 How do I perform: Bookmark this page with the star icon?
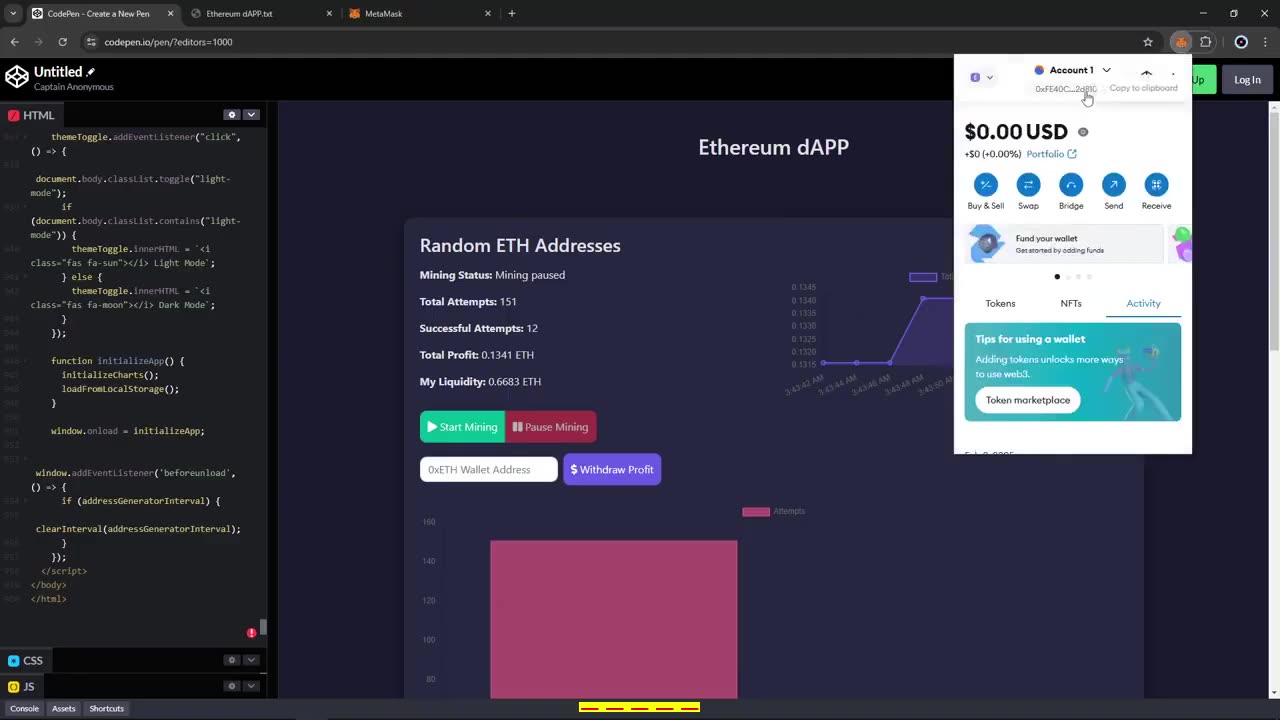[1148, 42]
